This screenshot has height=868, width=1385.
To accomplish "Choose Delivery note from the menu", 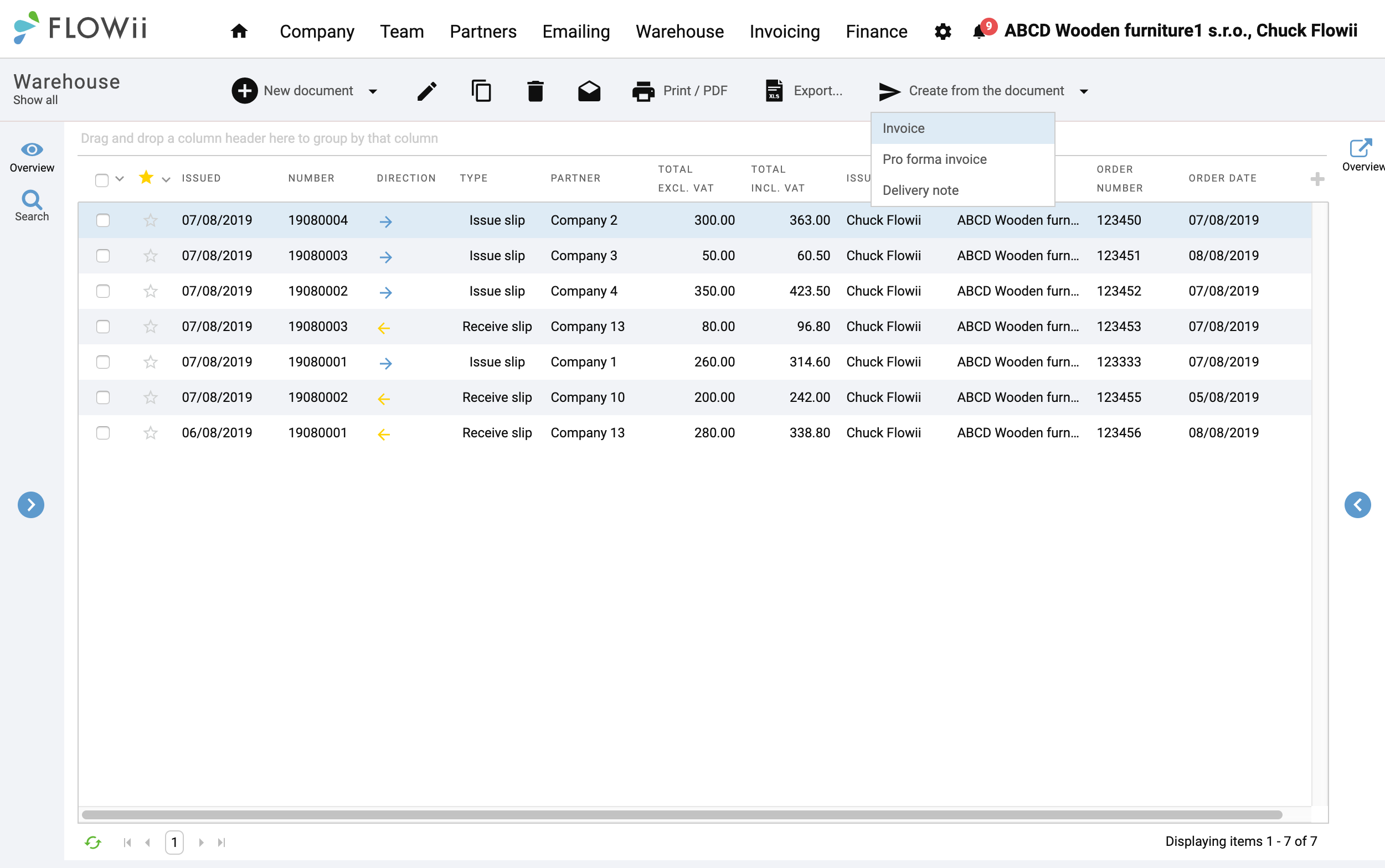I will (x=962, y=190).
